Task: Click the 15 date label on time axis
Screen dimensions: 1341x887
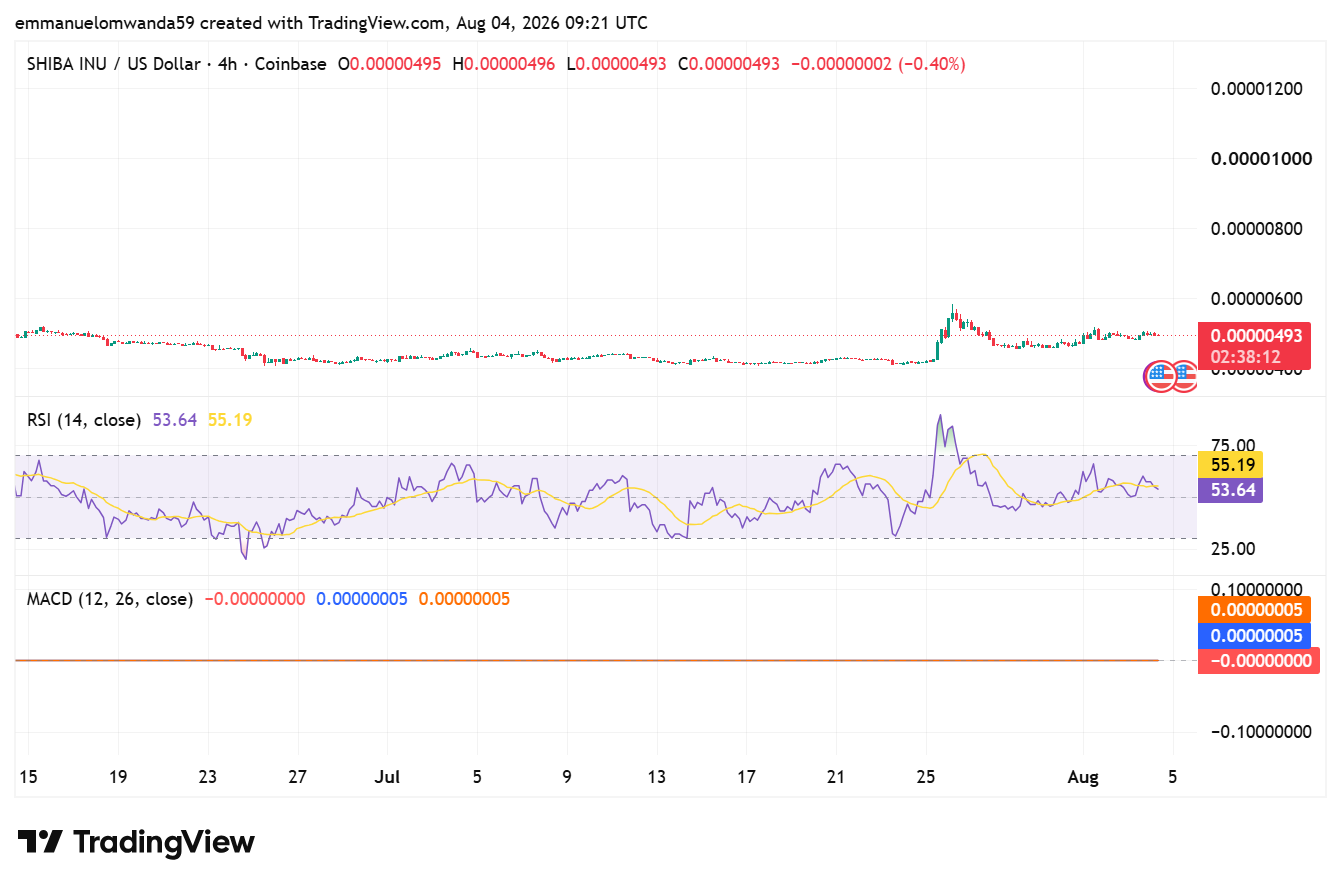Action: click(27, 777)
